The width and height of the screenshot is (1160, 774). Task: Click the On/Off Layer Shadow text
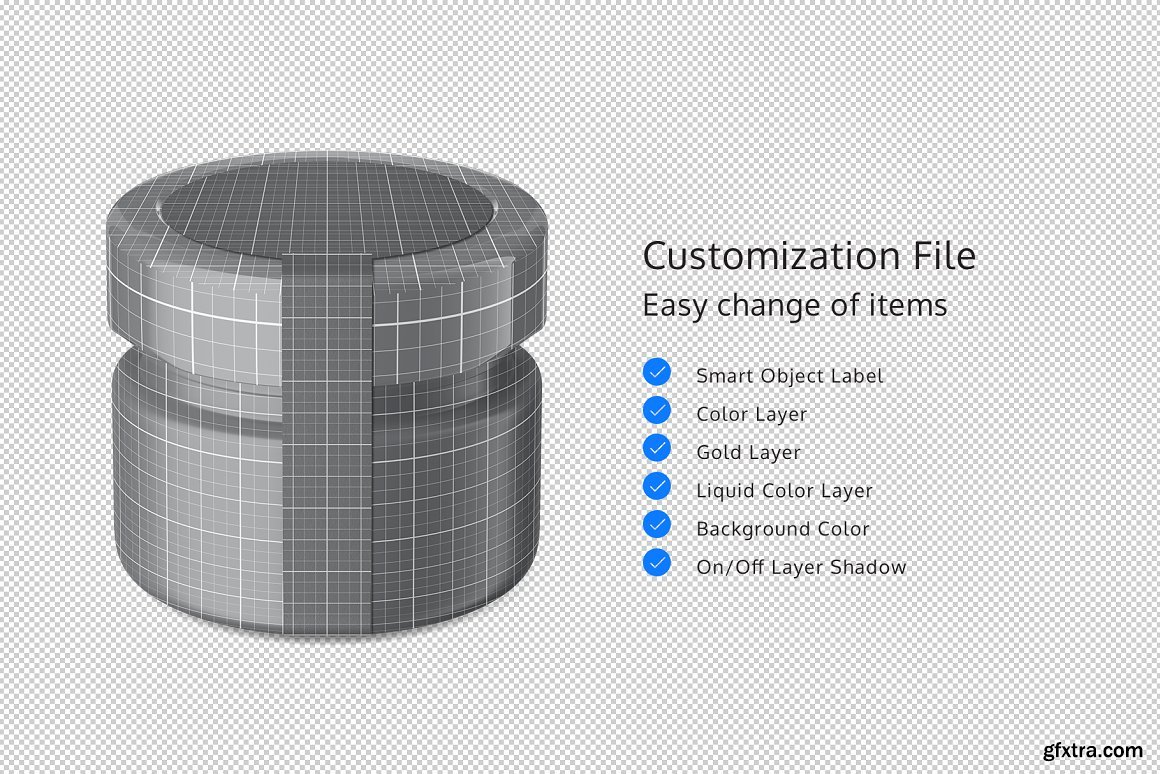coord(801,567)
